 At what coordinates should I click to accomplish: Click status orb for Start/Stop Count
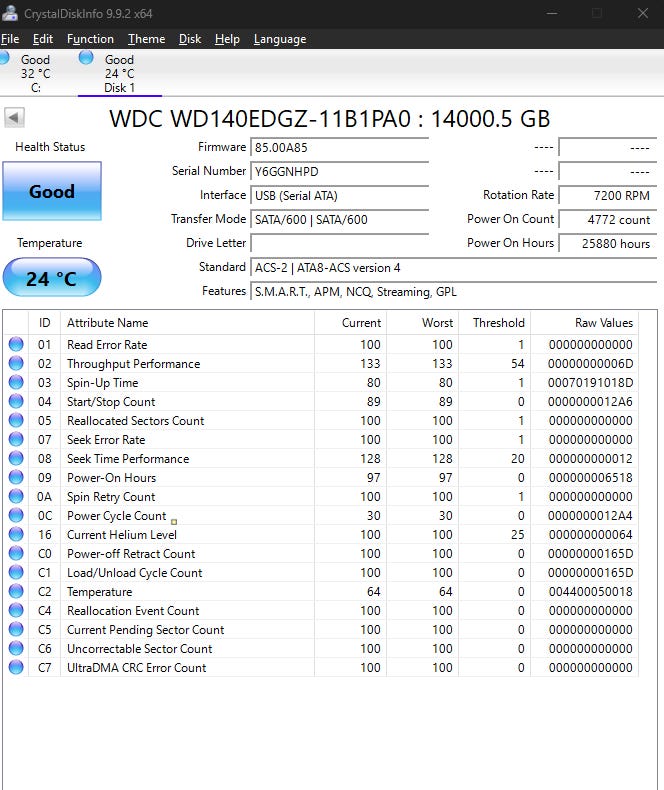click(16, 401)
